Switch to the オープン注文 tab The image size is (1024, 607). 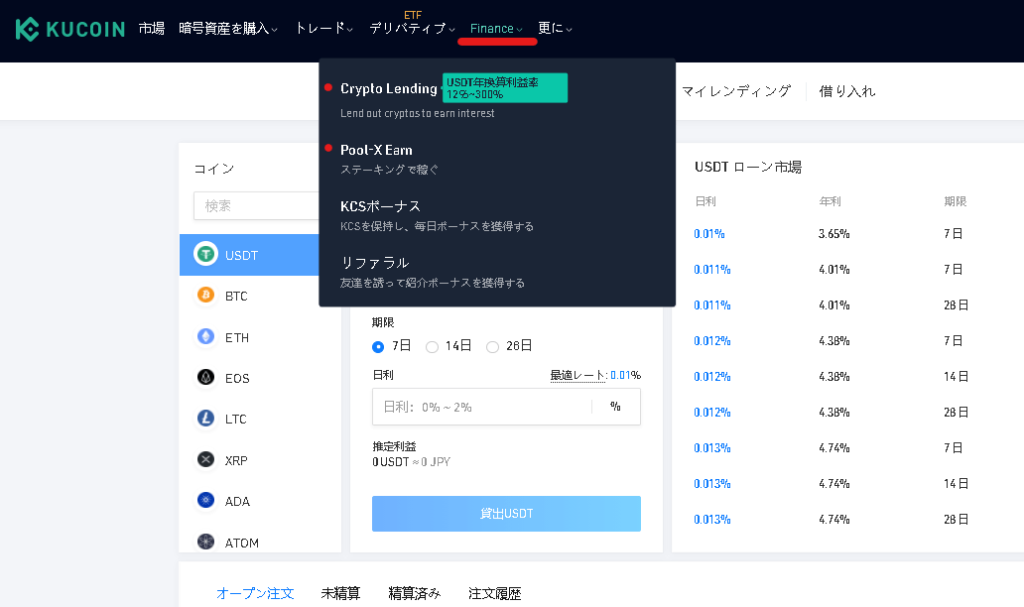pyautogui.click(x=255, y=593)
